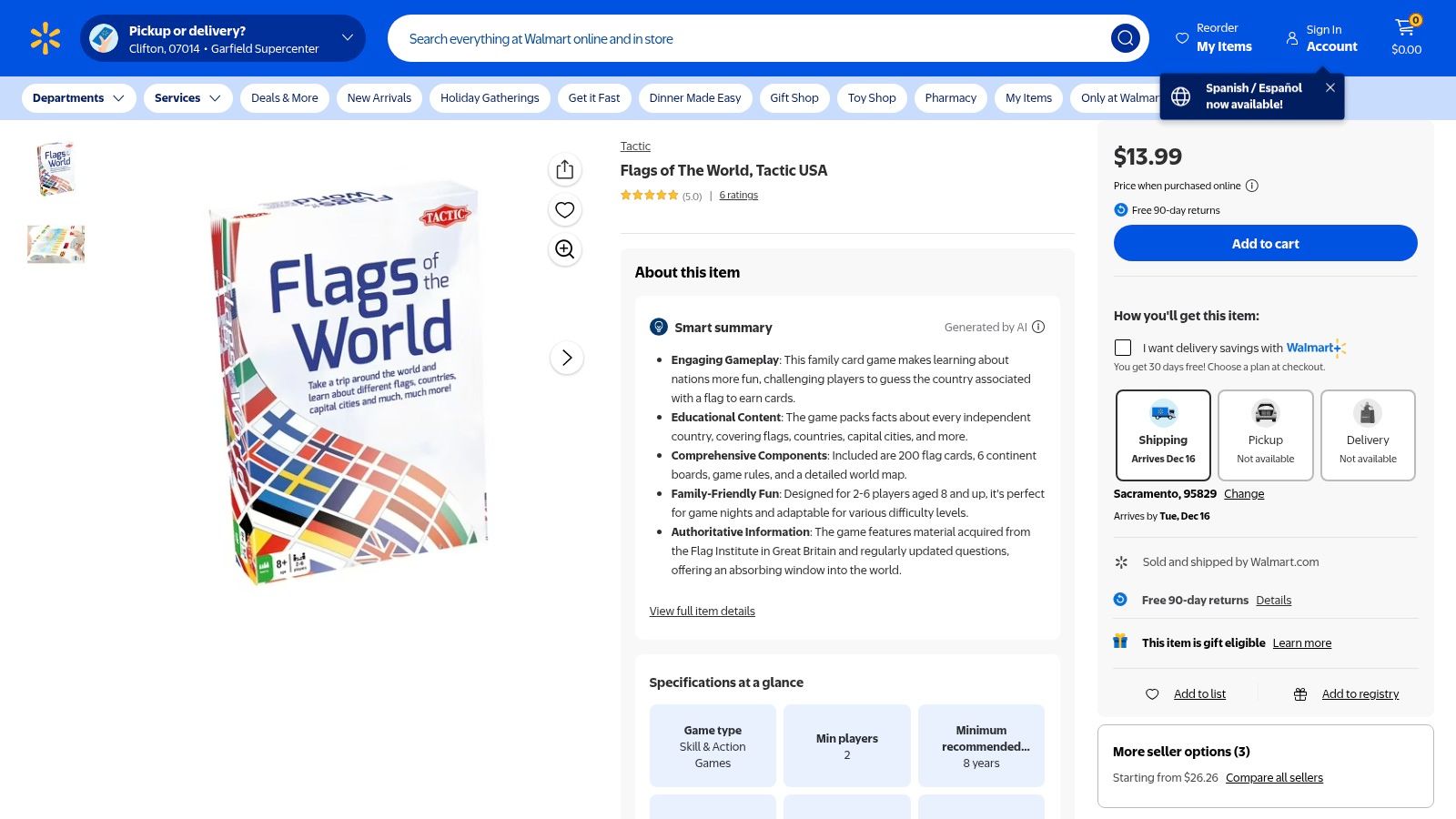Click the info icon next to Generated by AI
This screenshot has width=1456, height=819.
[1038, 327]
